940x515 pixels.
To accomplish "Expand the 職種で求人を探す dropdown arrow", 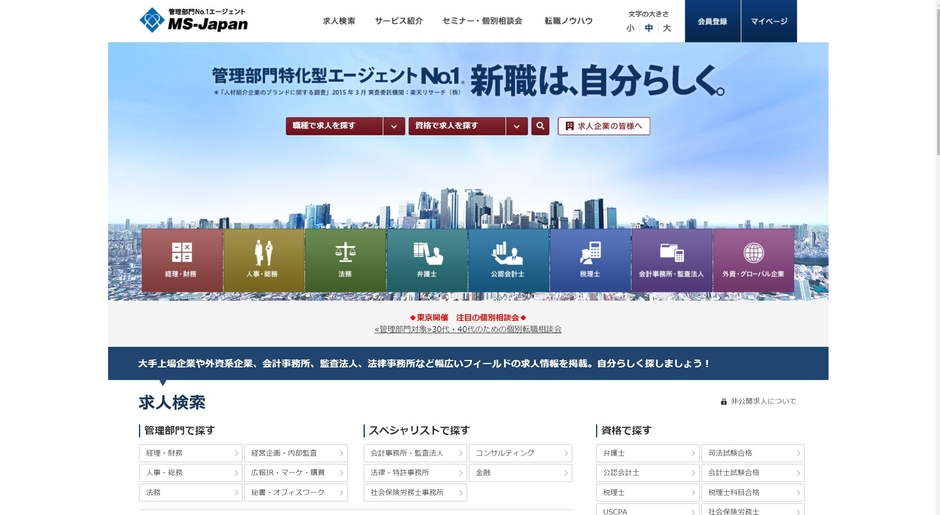I will tap(394, 126).
